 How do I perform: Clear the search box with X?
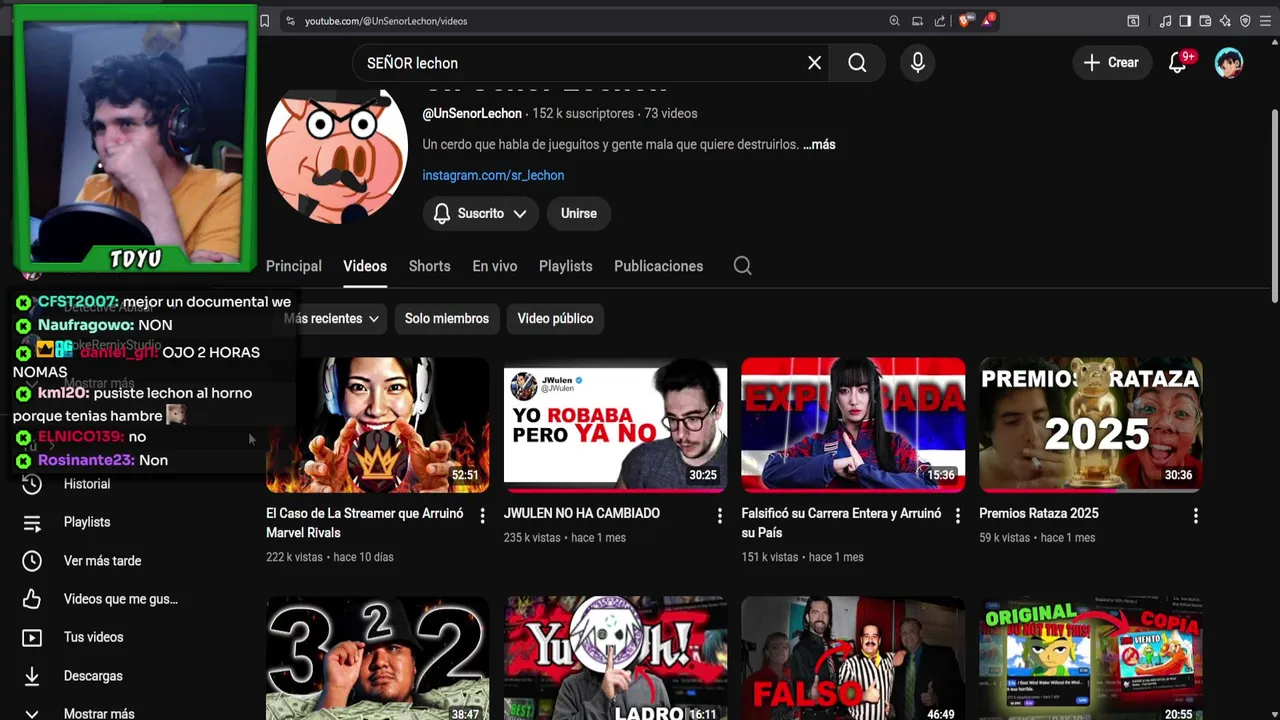pyautogui.click(x=815, y=63)
